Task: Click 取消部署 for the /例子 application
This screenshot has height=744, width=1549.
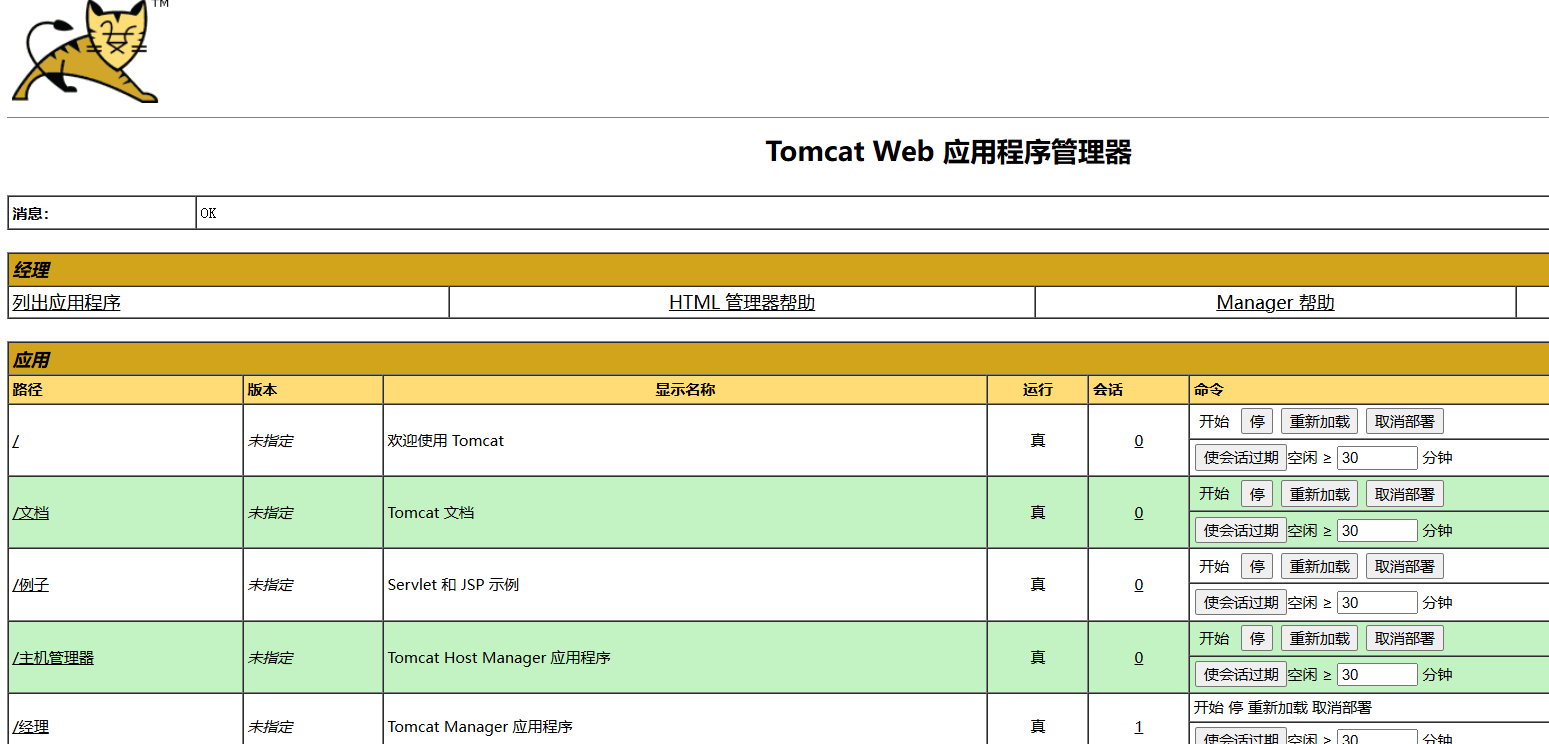Action: coord(1404,566)
